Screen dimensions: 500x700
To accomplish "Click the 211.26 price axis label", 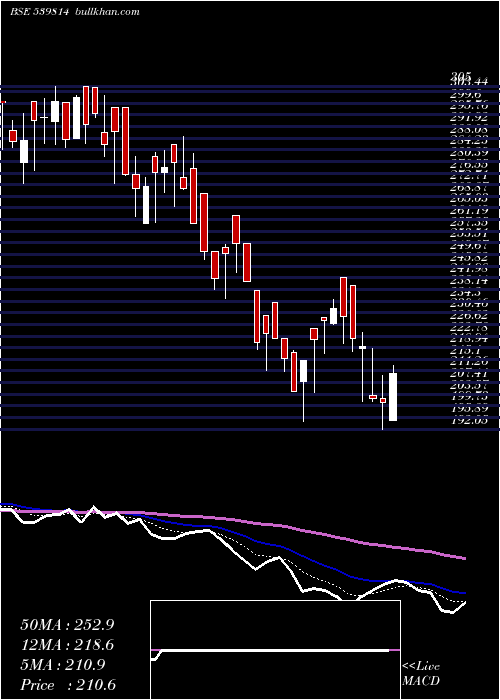I will (469, 362).
